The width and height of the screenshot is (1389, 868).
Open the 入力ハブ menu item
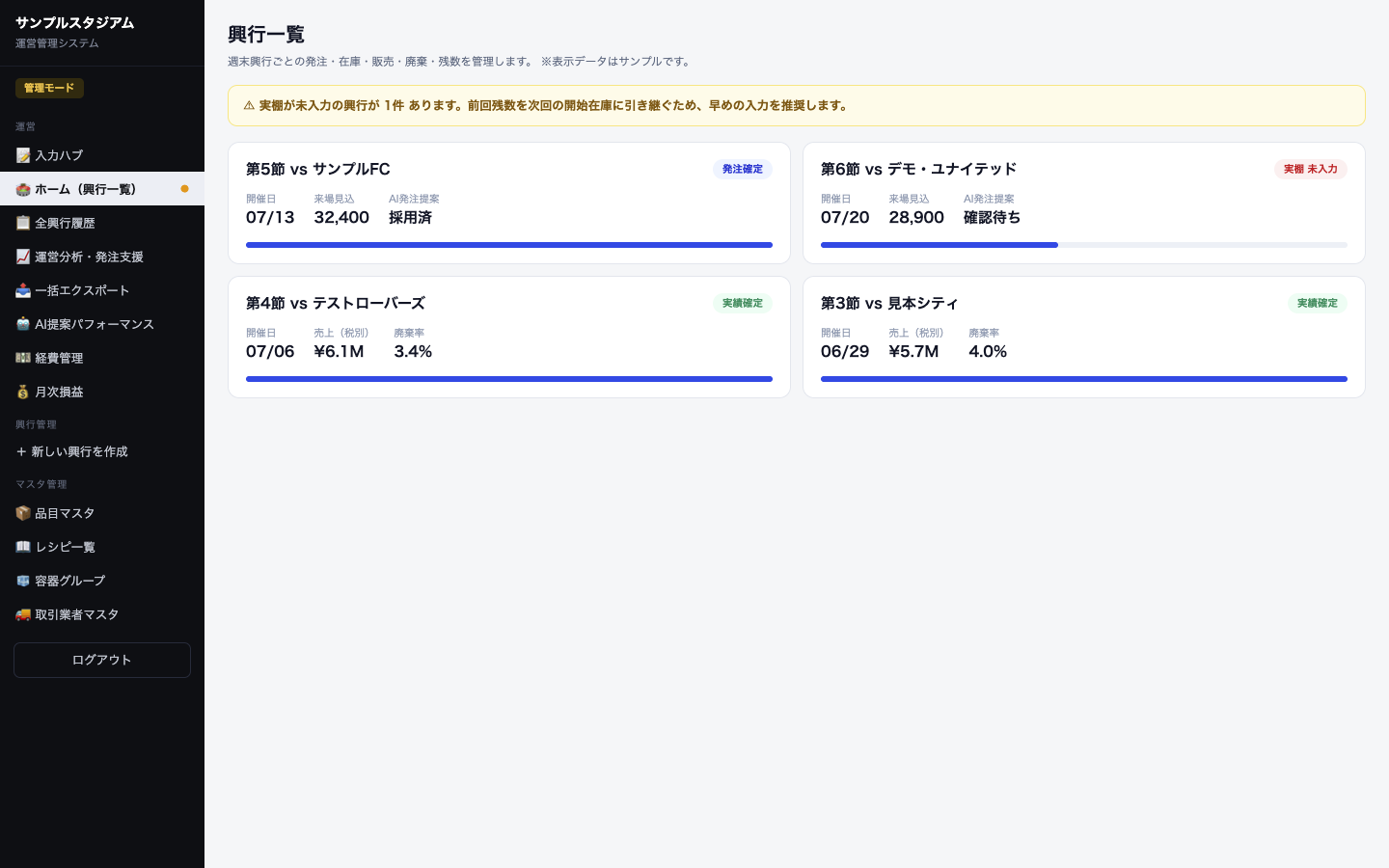tap(102, 155)
